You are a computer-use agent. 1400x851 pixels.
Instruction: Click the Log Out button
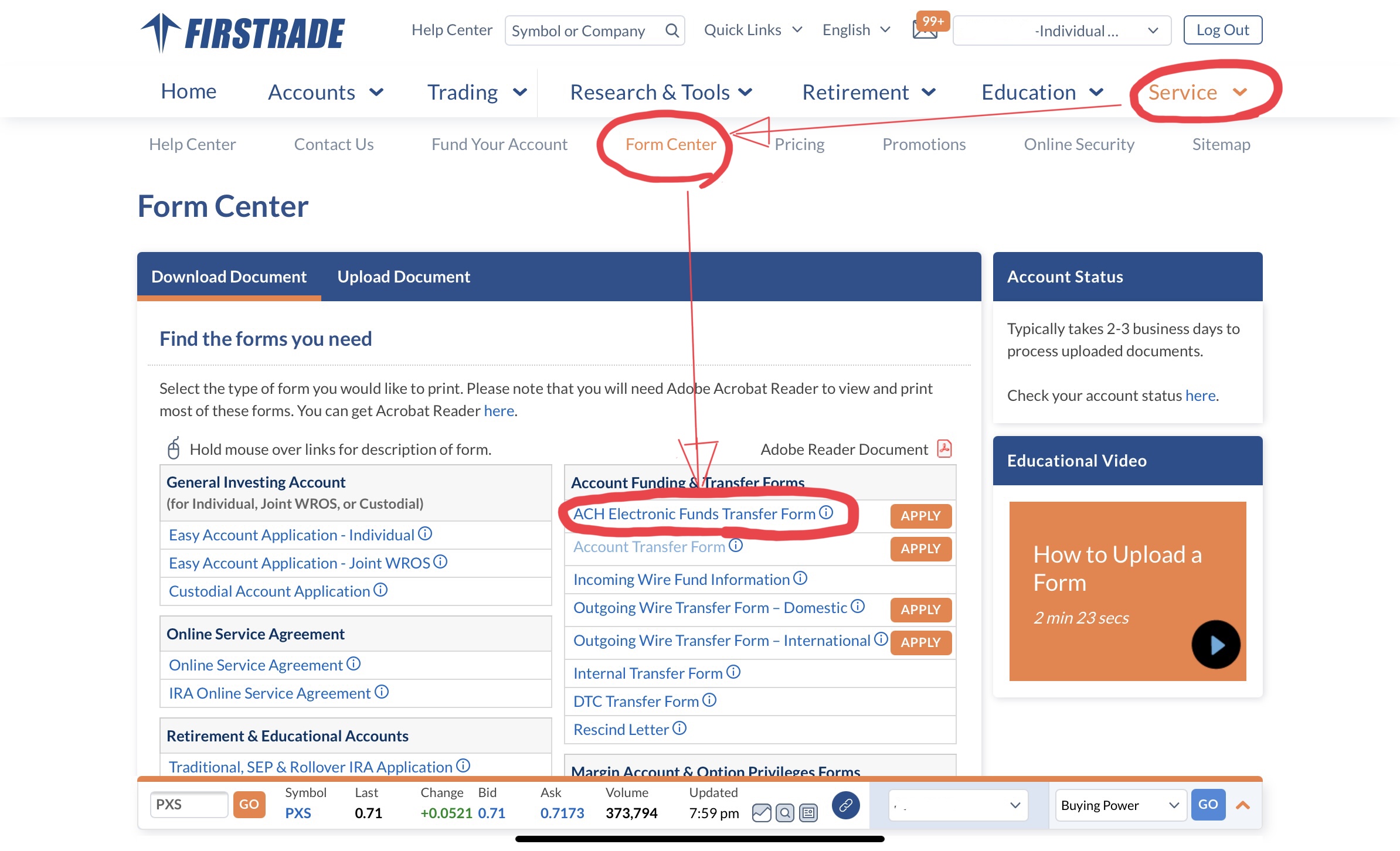[1222, 30]
